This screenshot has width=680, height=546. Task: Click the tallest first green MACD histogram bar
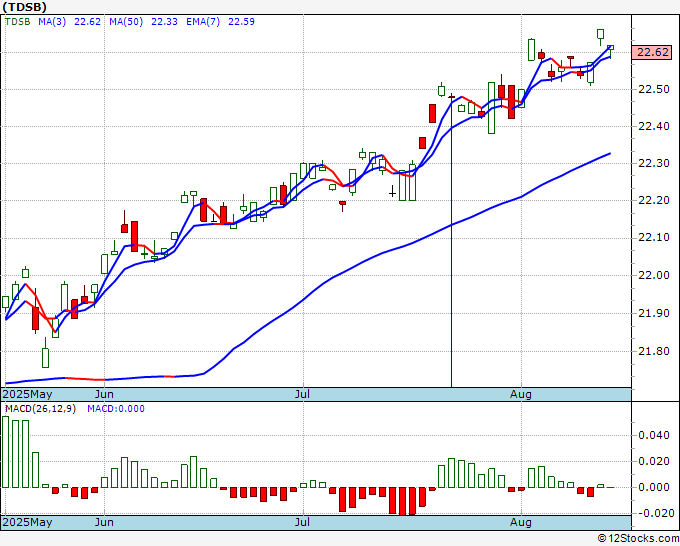coord(5,452)
